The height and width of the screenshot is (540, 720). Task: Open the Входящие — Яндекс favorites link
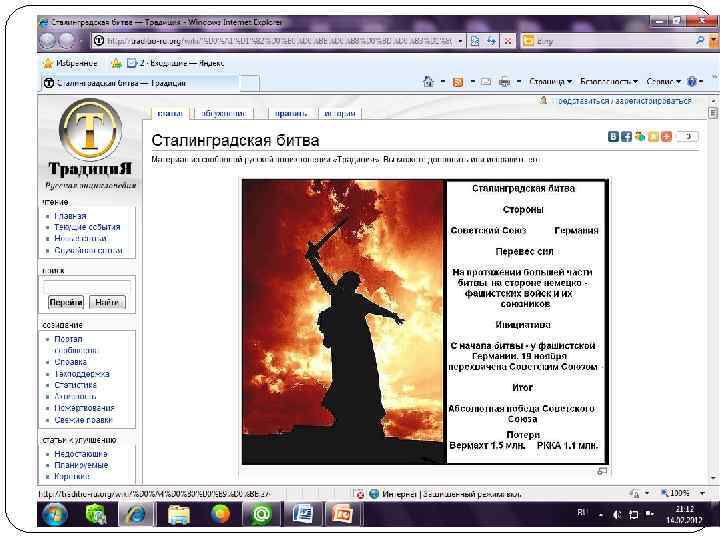(175, 63)
